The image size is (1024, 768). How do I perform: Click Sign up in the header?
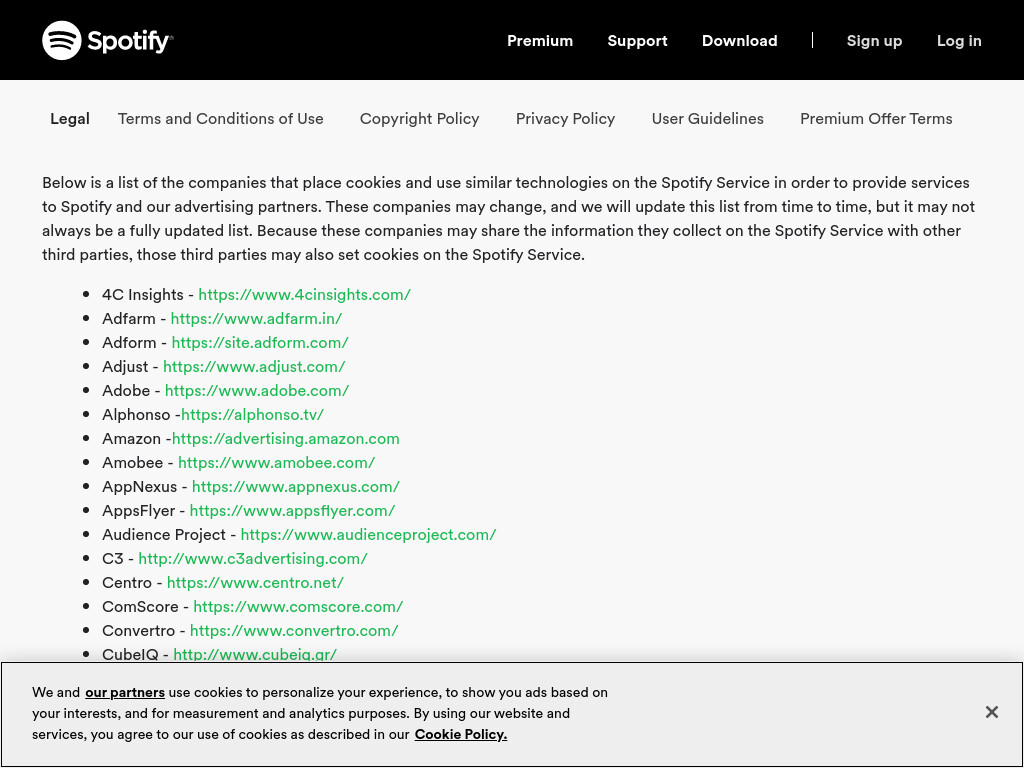(x=874, y=40)
